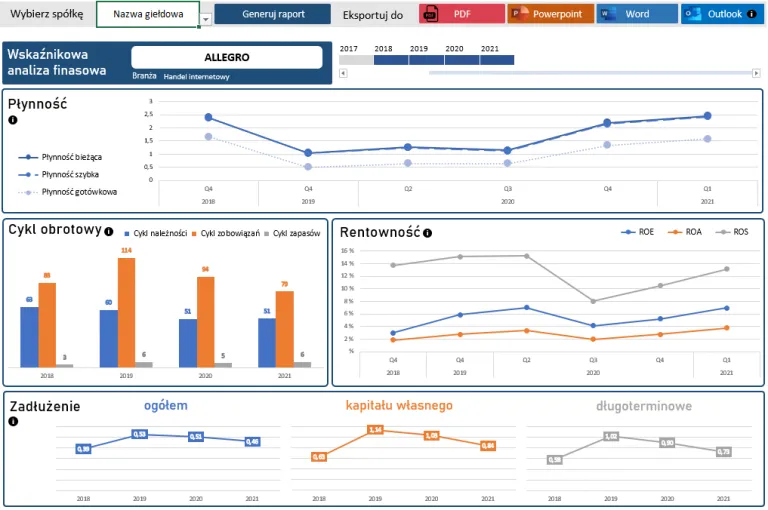This screenshot has height=510, width=768.
Task: Click the Nazwa giełdowa input cell
Action: (x=148, y=14)
